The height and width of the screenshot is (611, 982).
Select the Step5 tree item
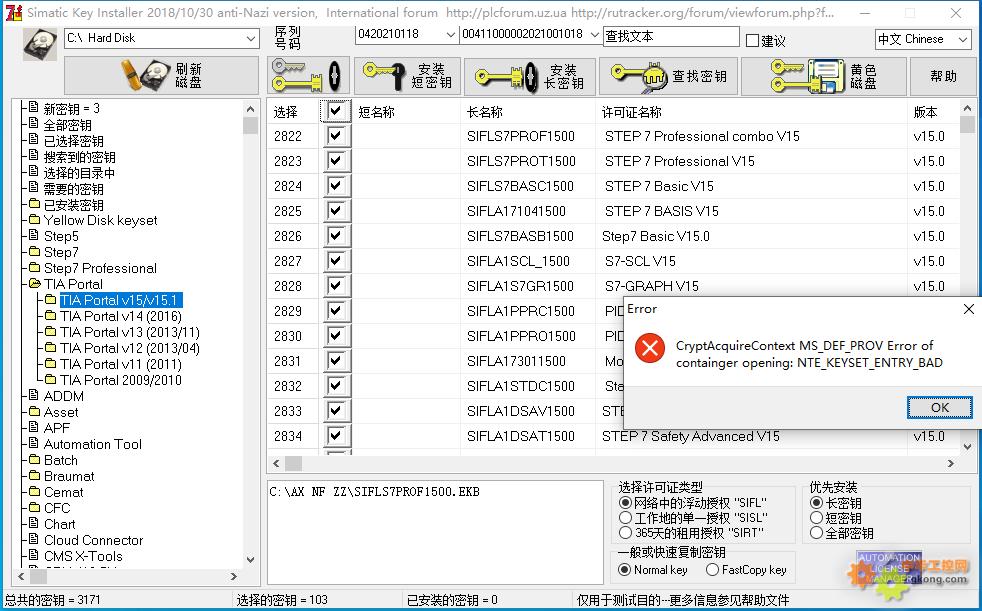[x=61, y=237]
